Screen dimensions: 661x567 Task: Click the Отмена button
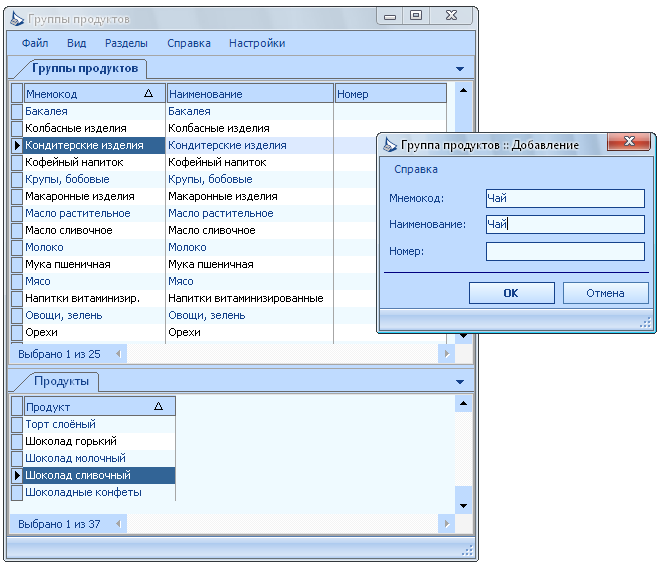[x=605, y=293]
